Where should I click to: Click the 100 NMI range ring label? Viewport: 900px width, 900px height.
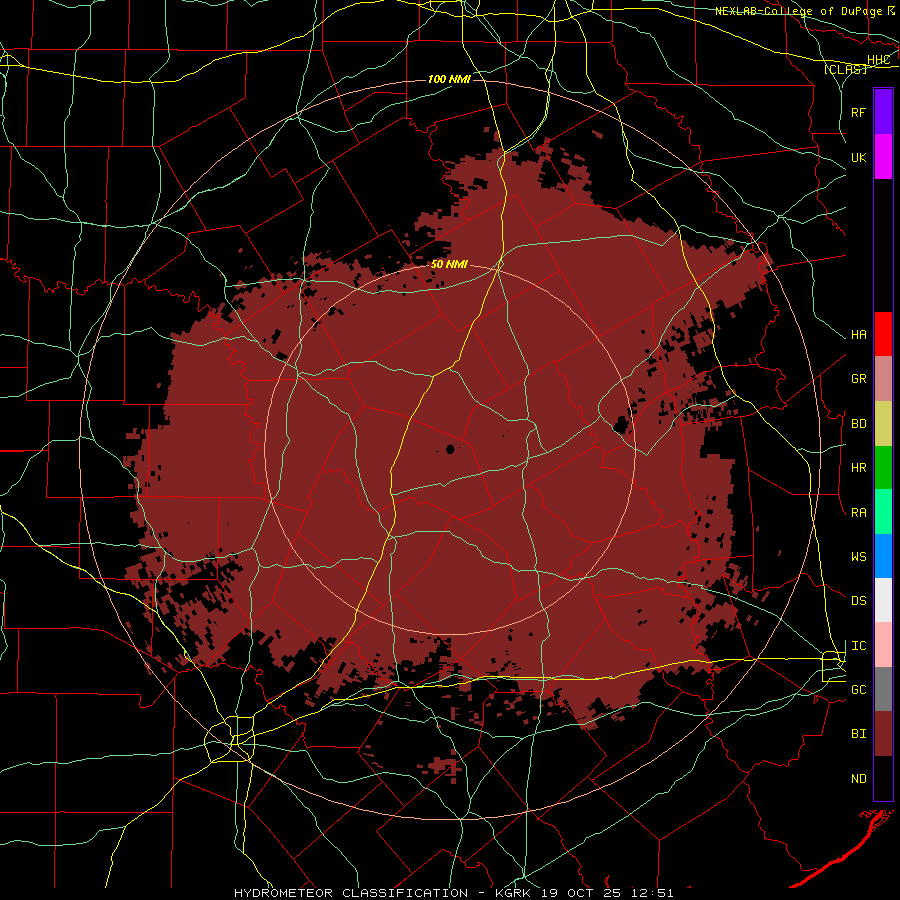(449, 79)
